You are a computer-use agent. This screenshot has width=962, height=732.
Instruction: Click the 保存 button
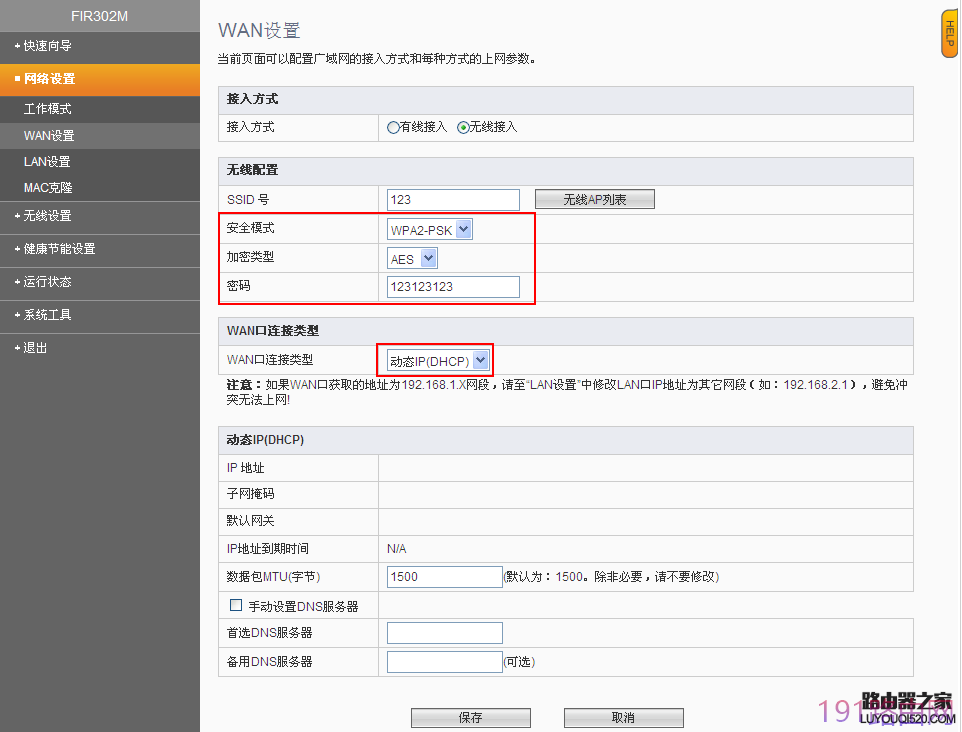471,717
